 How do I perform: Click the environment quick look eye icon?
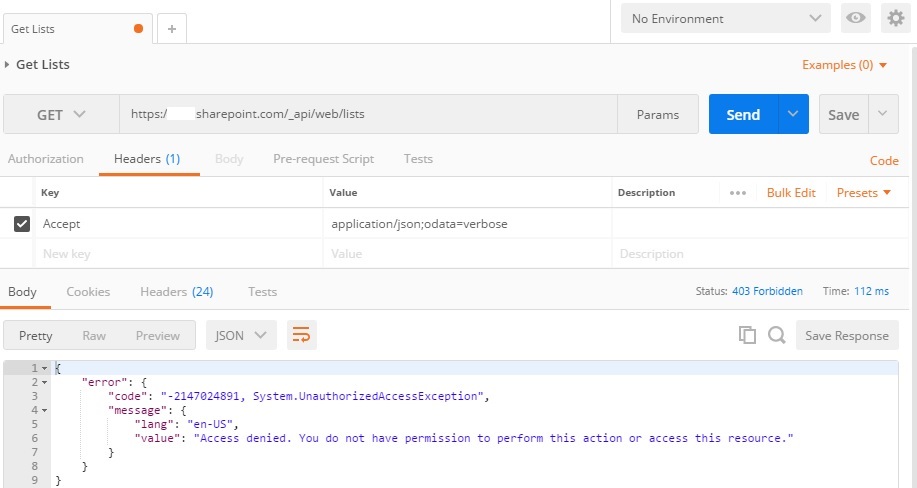pos(856,18)
